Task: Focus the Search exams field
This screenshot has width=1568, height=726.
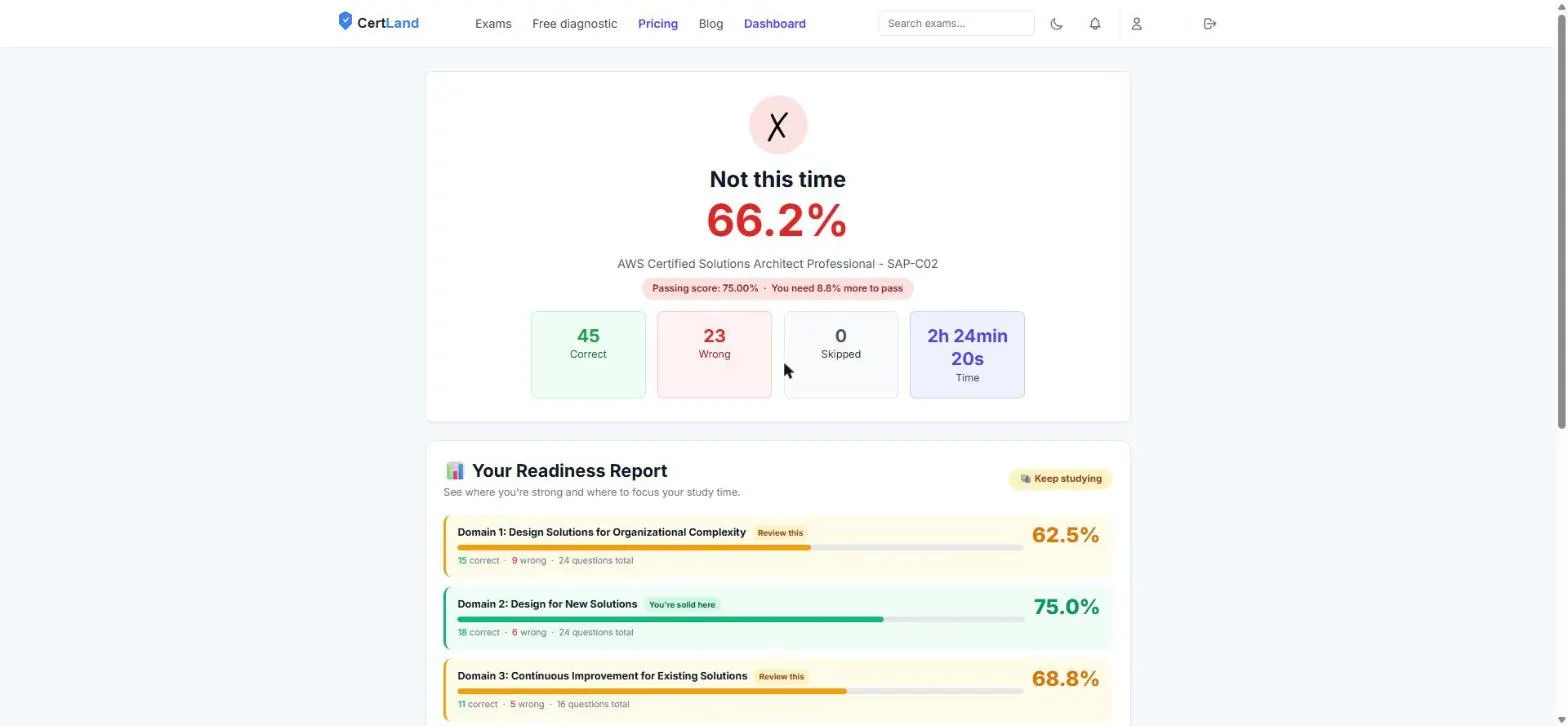Action: 956,23
